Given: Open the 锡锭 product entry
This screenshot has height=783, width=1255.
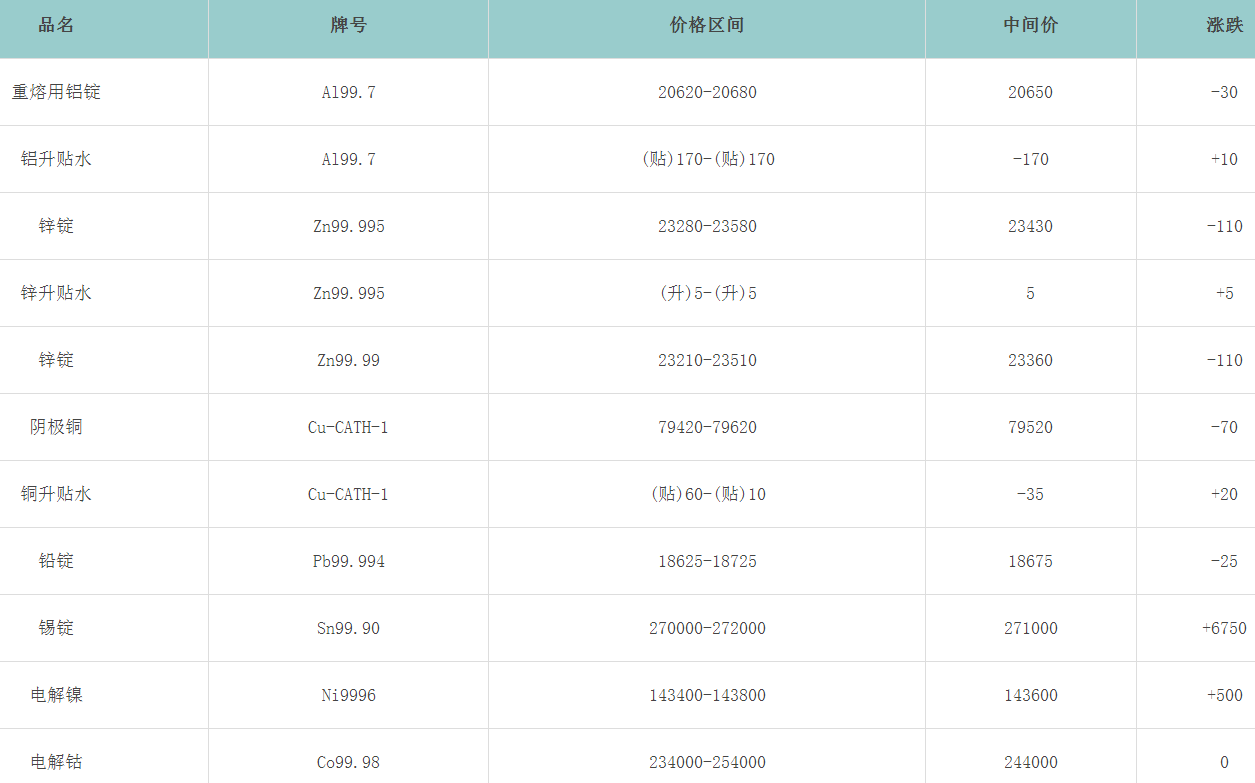Looking at the screenshot, I should pos(56,628).
